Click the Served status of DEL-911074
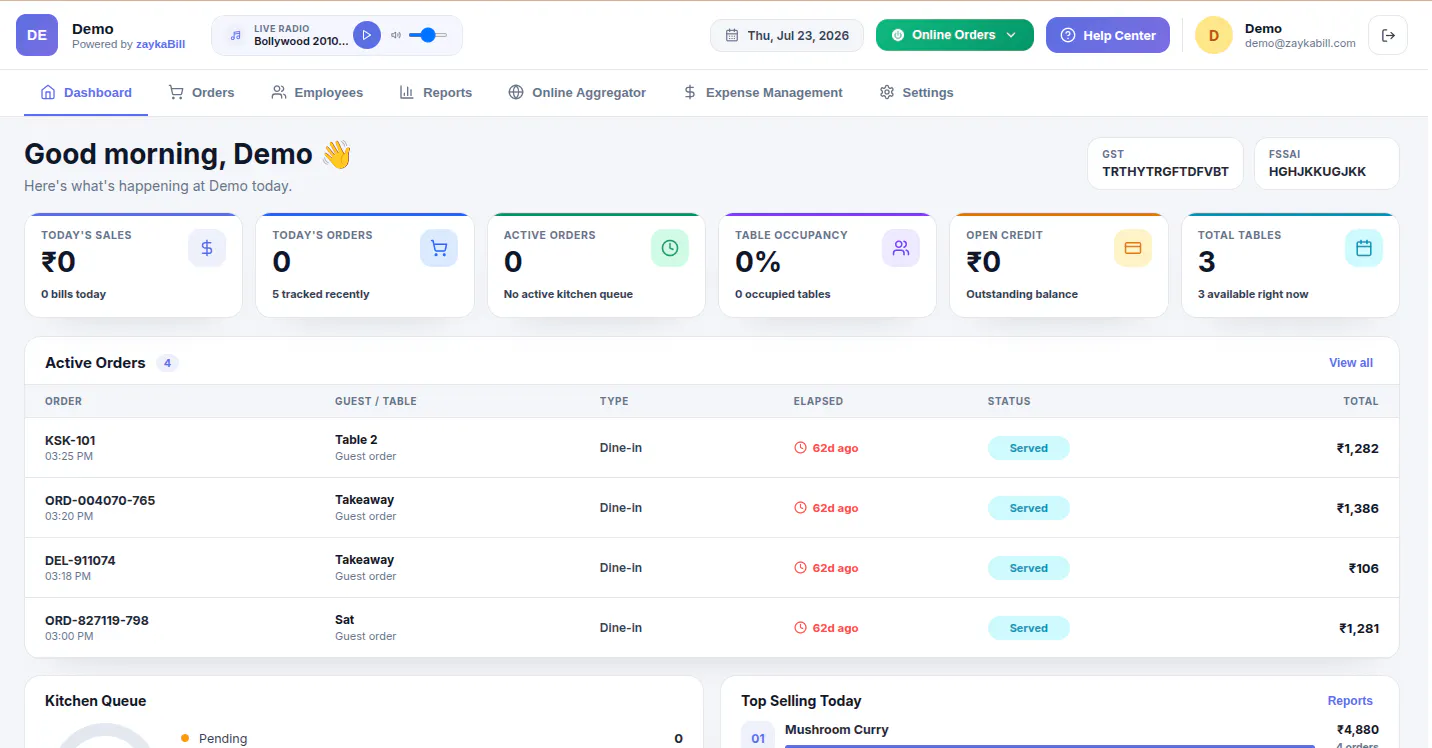 coord(1029,568)
